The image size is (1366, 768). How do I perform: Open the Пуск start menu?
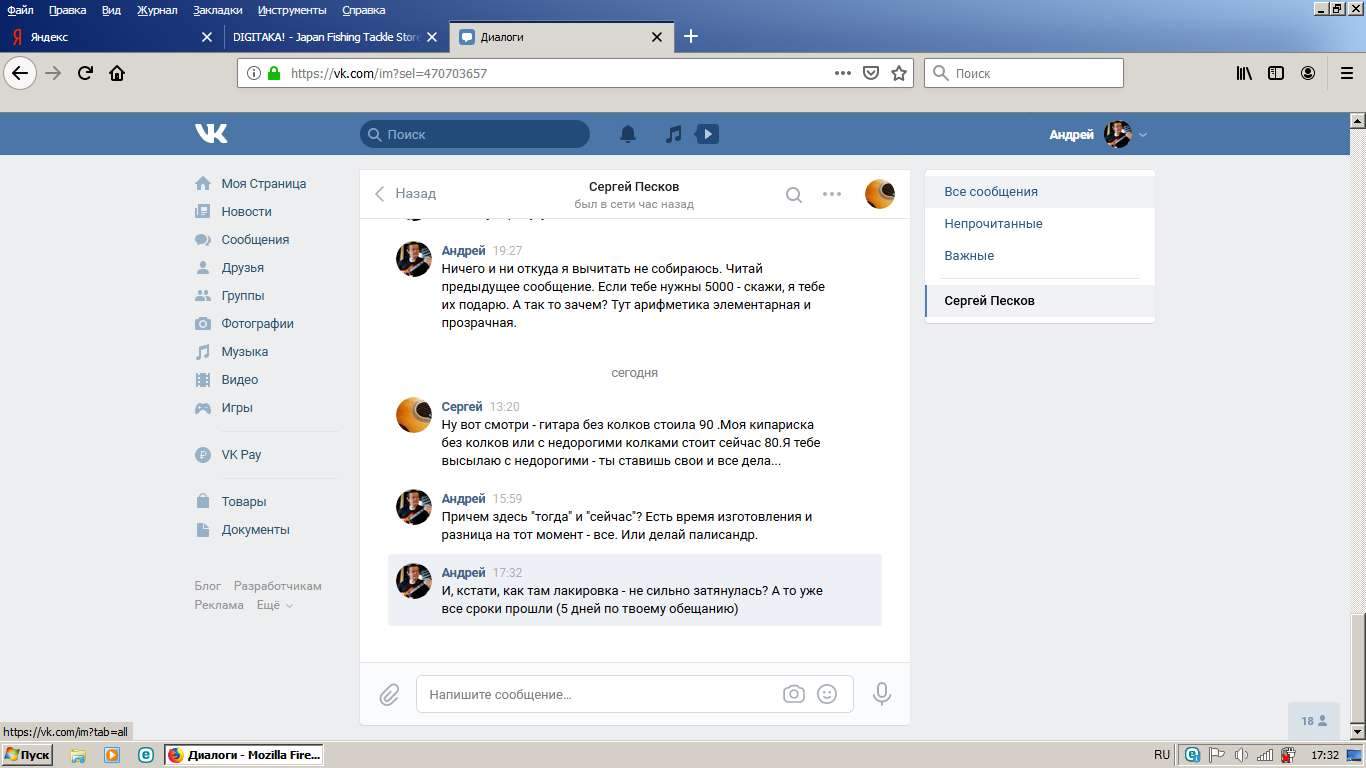tap(27, 755)
